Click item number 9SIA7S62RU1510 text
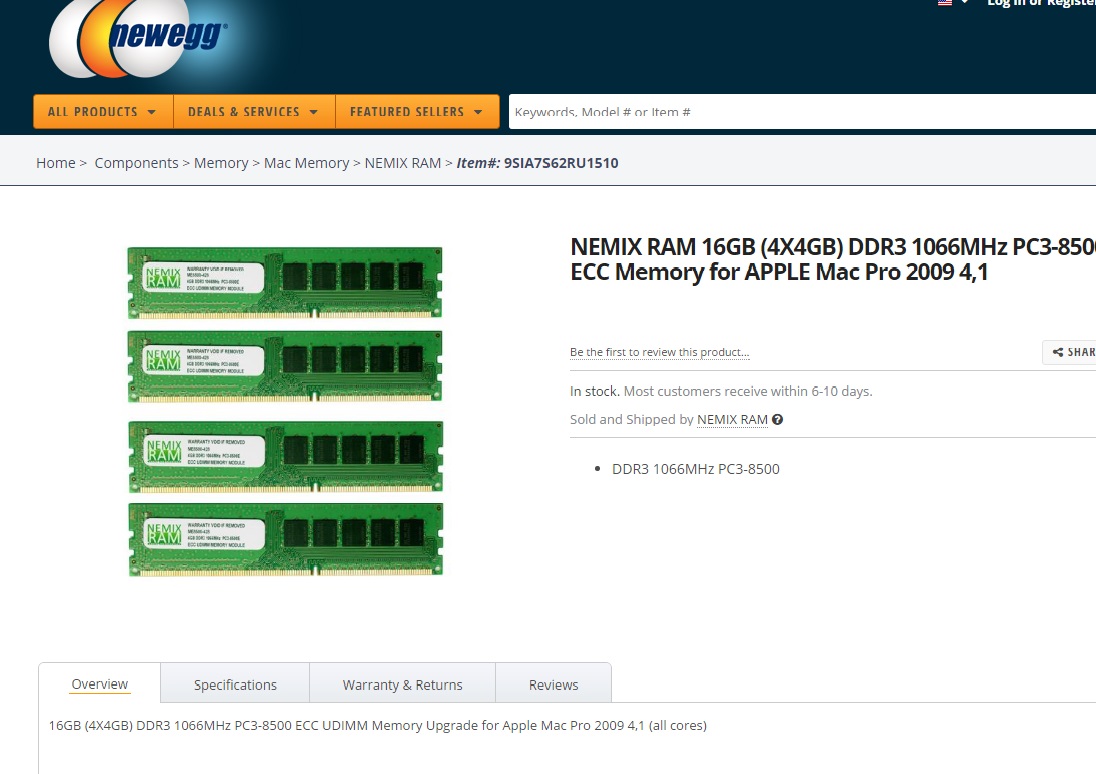The image size is (1096, 774). [x=561, y=163]
